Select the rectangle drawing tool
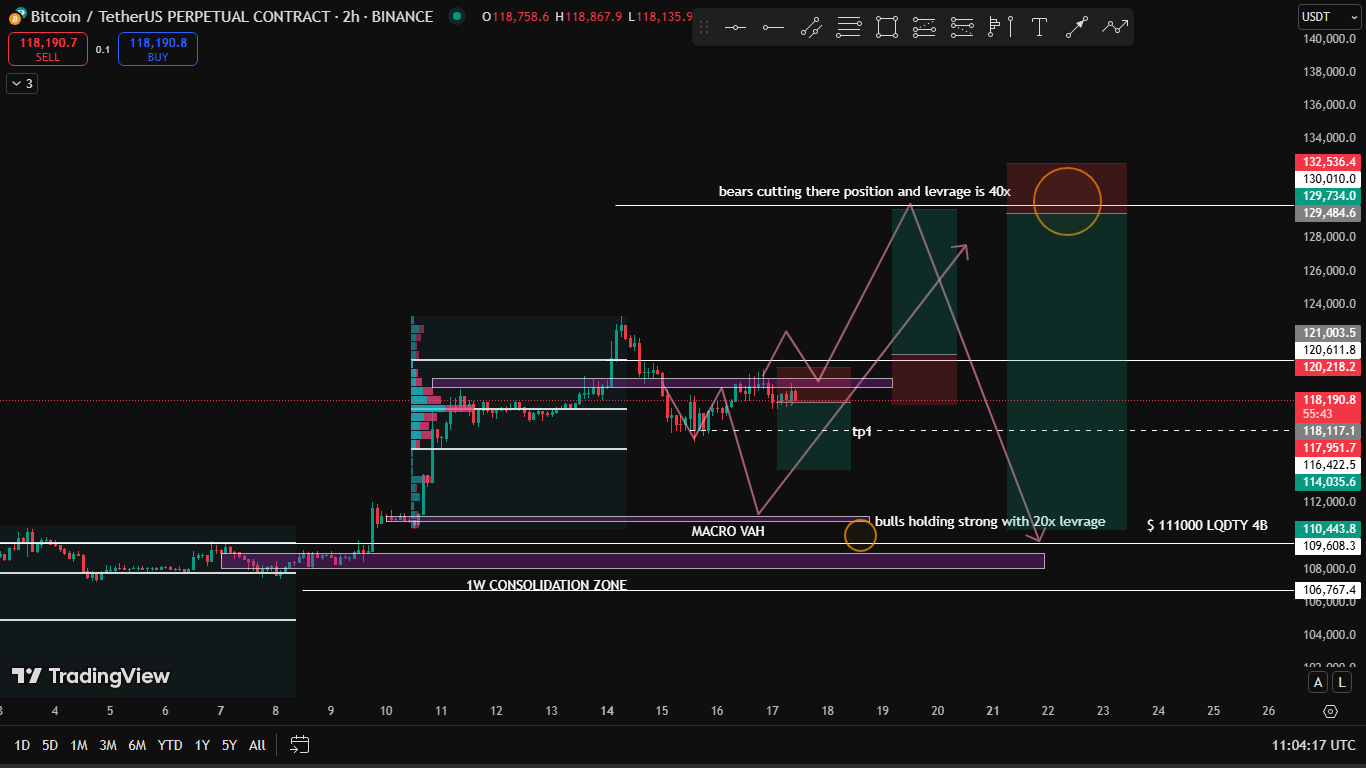This screenshot has height=768, width=1366. coord(887,27)
